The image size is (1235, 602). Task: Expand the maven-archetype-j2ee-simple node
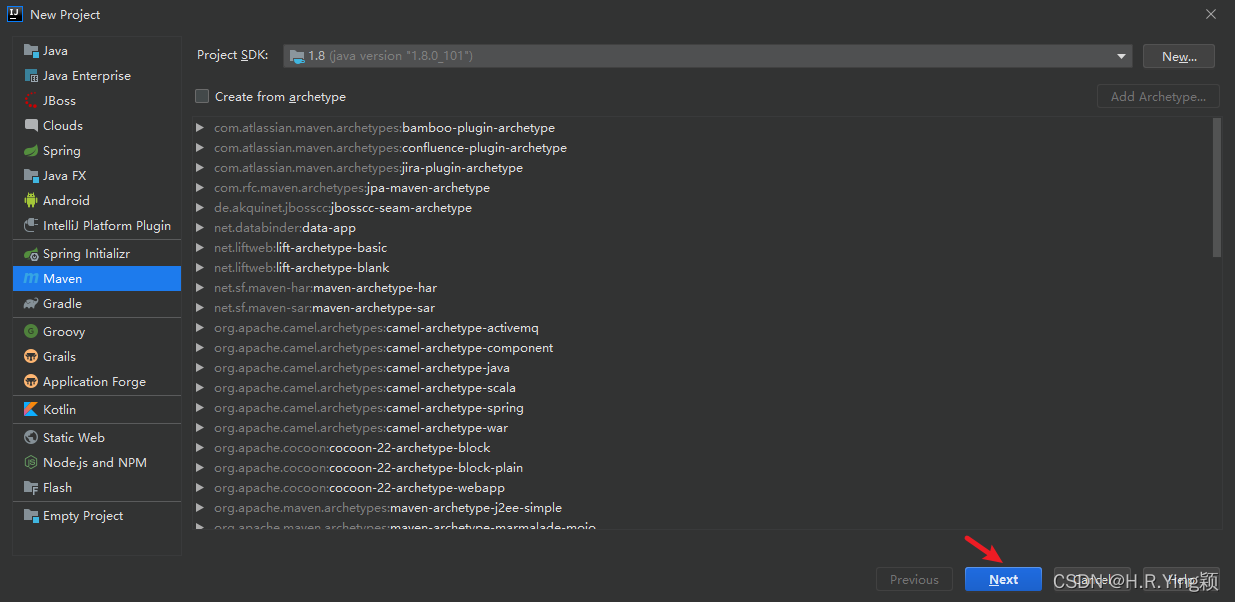200,508
